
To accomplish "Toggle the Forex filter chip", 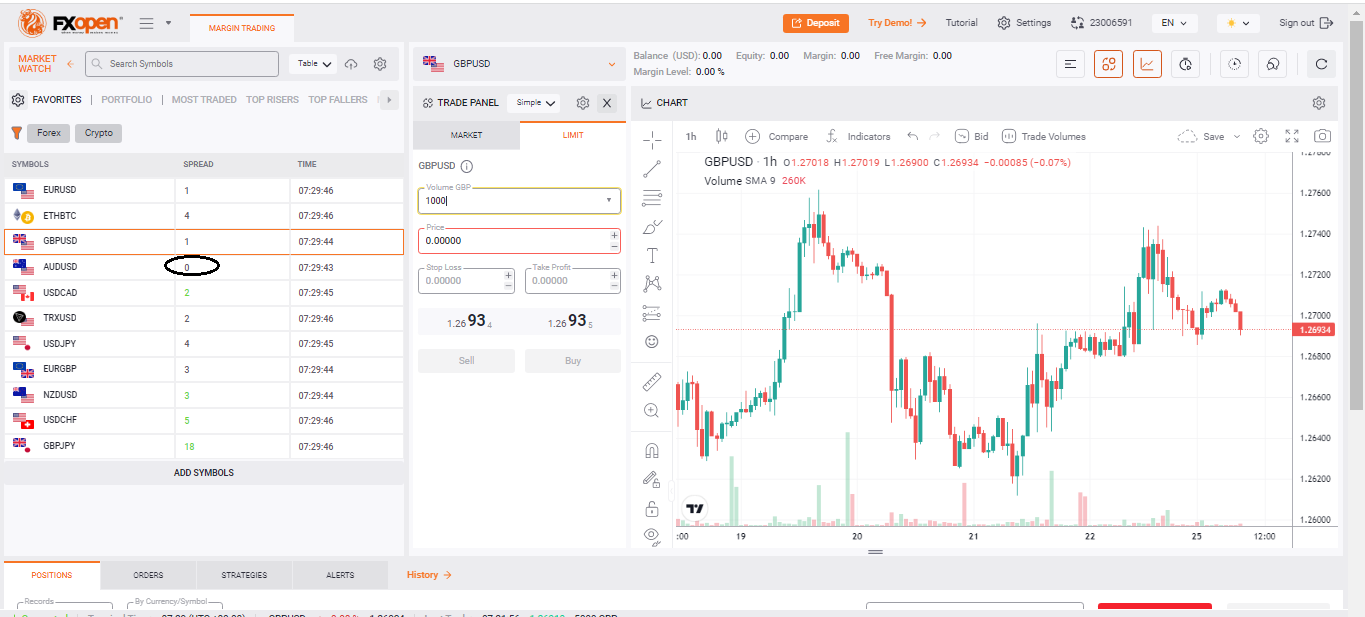I will (49, 133).
